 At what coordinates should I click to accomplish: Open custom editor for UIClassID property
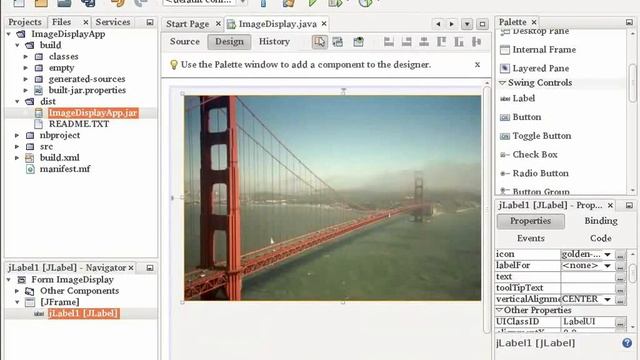[x=620, y=322]
